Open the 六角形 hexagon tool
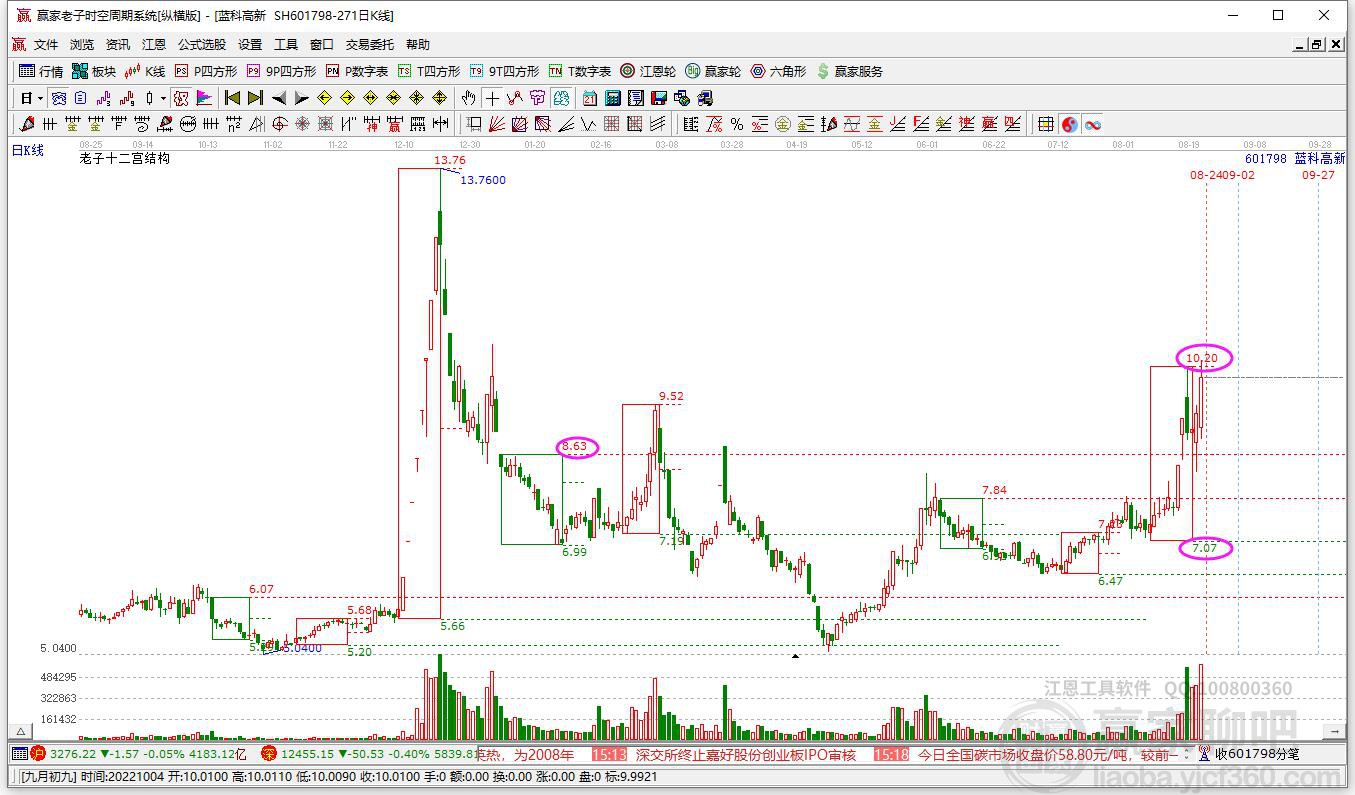This screenshot has width=1355, height=795. click(x=778, y=71)
